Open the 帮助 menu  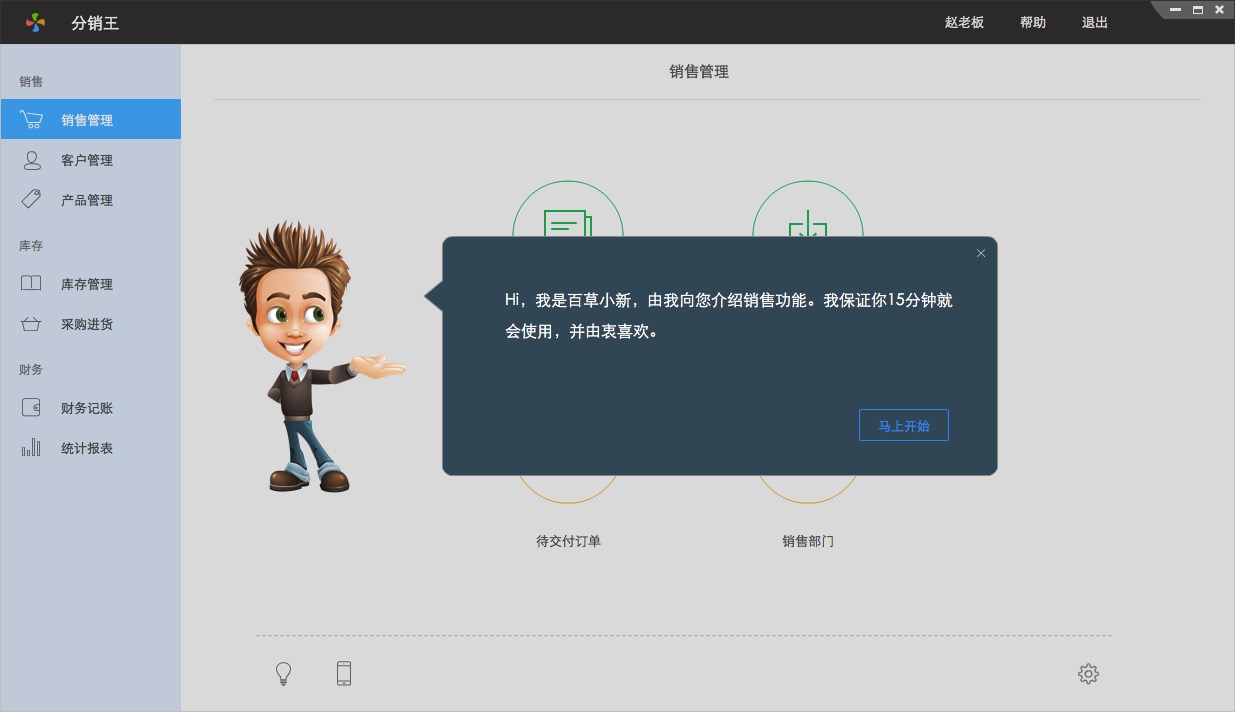coord(1033,22)
